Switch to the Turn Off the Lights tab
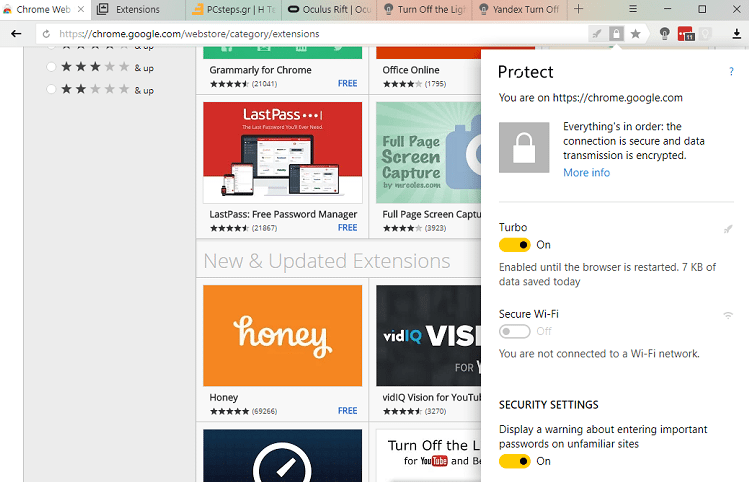 [x=425, y=10]
